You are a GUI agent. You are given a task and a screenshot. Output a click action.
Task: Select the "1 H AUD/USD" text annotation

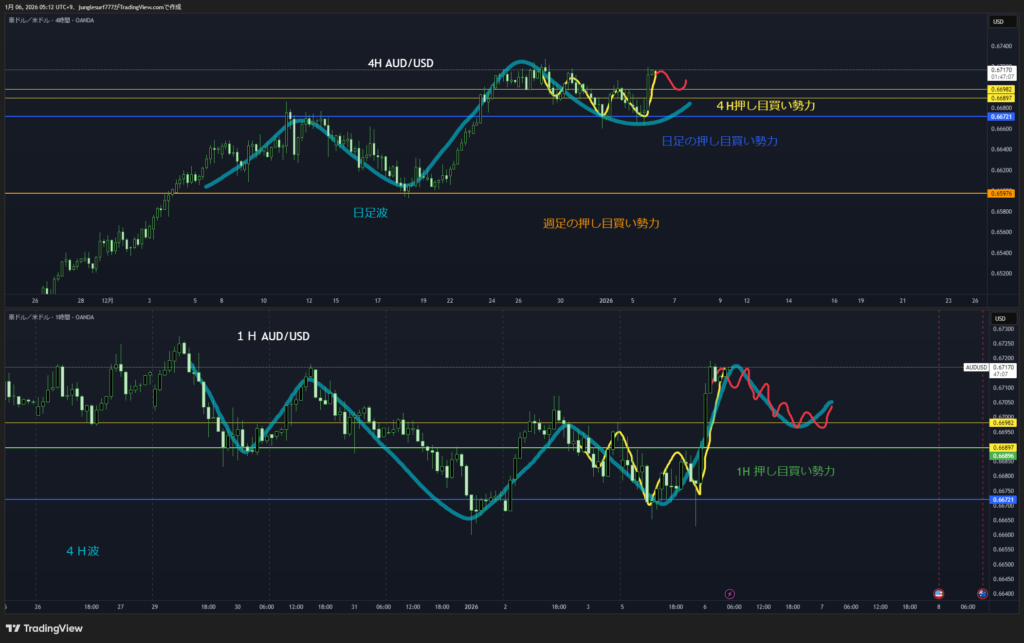pyautogui.click(x=273, y=337)
